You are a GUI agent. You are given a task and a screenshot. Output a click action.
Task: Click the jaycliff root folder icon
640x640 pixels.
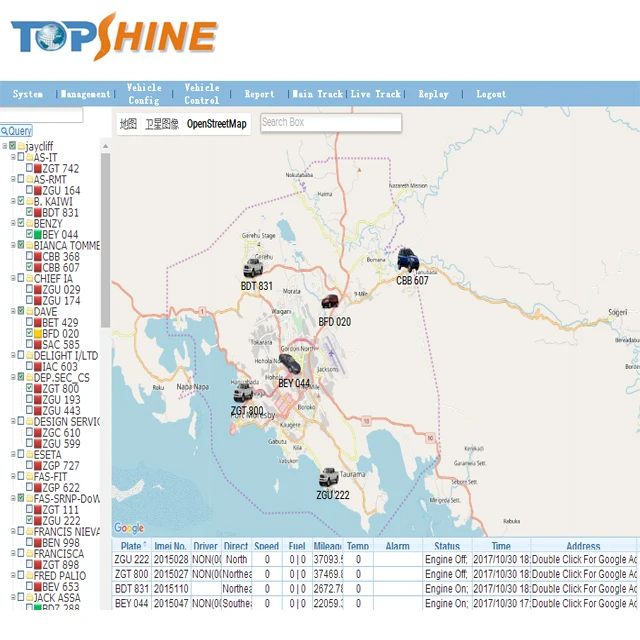[x=21, y=146]
